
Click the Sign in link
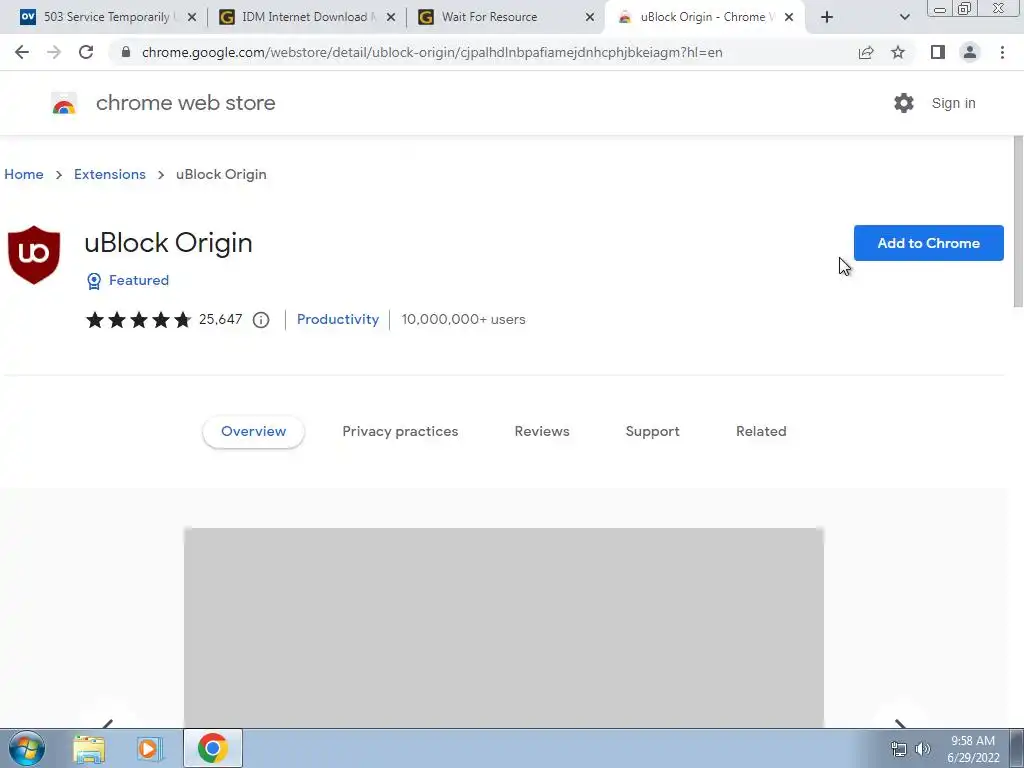tap(953, 103)
